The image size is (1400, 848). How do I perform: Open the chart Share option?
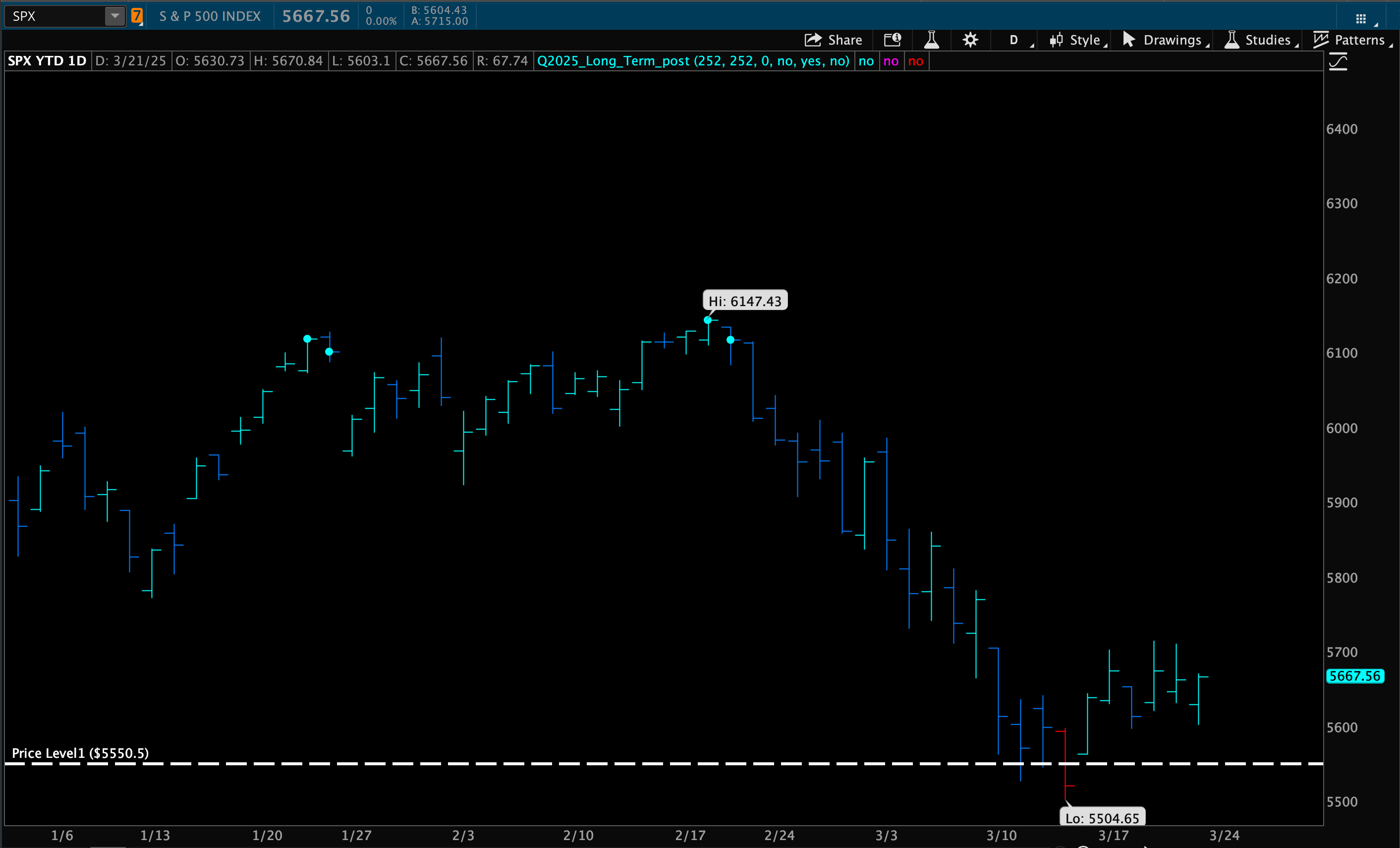834,40
